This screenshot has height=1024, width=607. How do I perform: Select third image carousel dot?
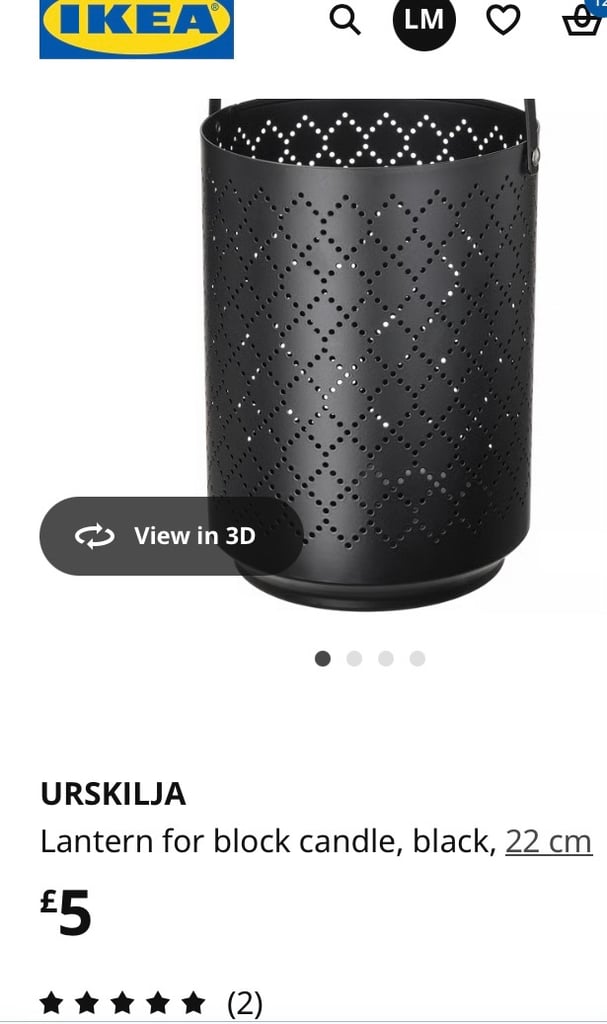tap(386, 658)
